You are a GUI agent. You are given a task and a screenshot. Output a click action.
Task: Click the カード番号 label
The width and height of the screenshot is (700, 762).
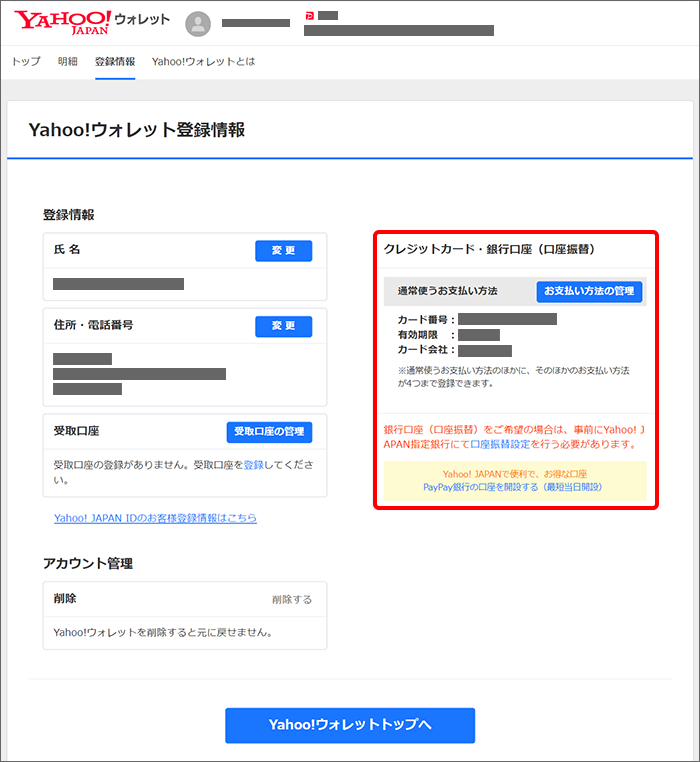426,320
